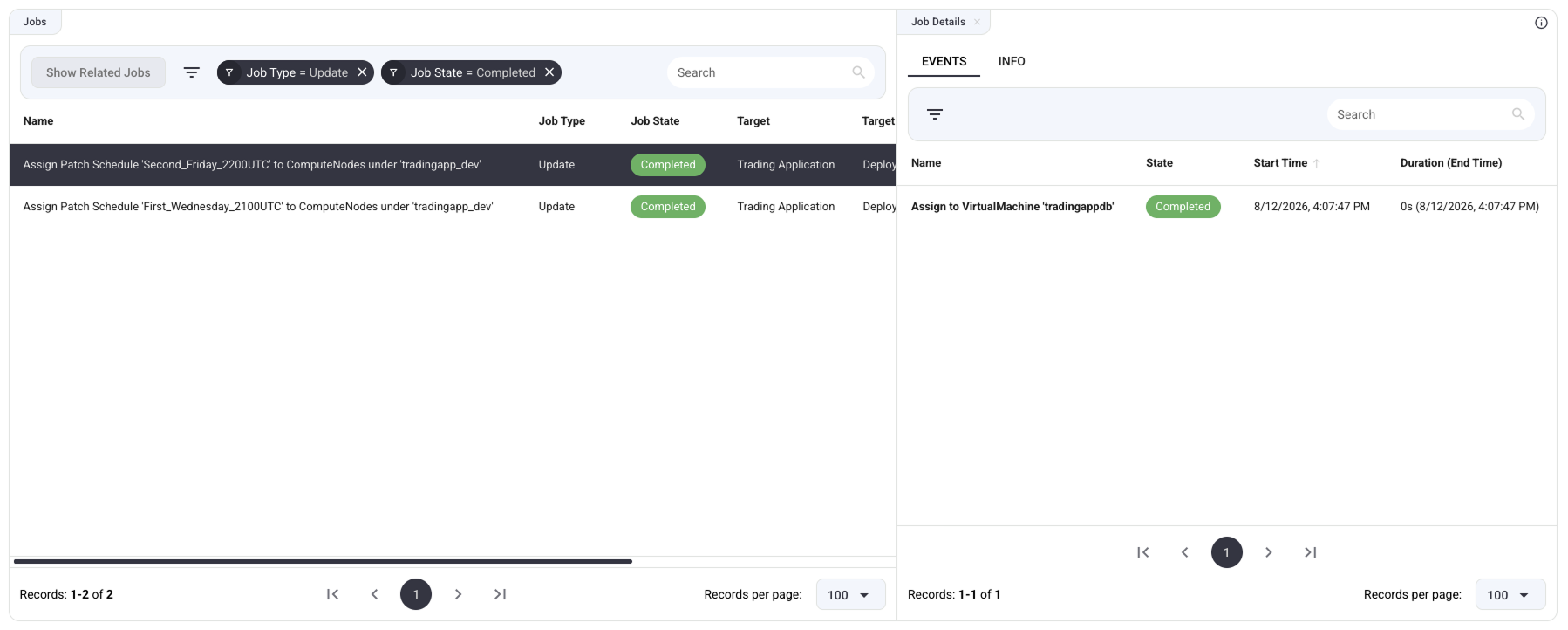
Task: Click the Jobs horizontal scrollbar
Action: point(323,561)
